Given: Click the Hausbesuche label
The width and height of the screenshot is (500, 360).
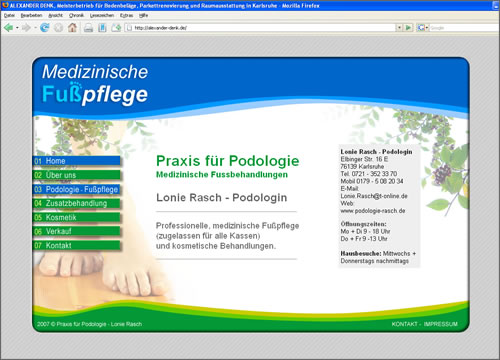Looking at the screenshot, I should [361, 253].
